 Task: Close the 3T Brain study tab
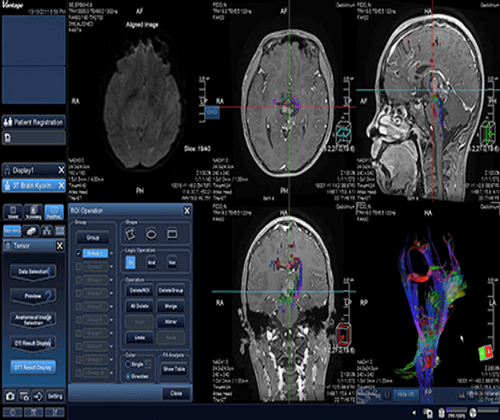tap(61, 185)
